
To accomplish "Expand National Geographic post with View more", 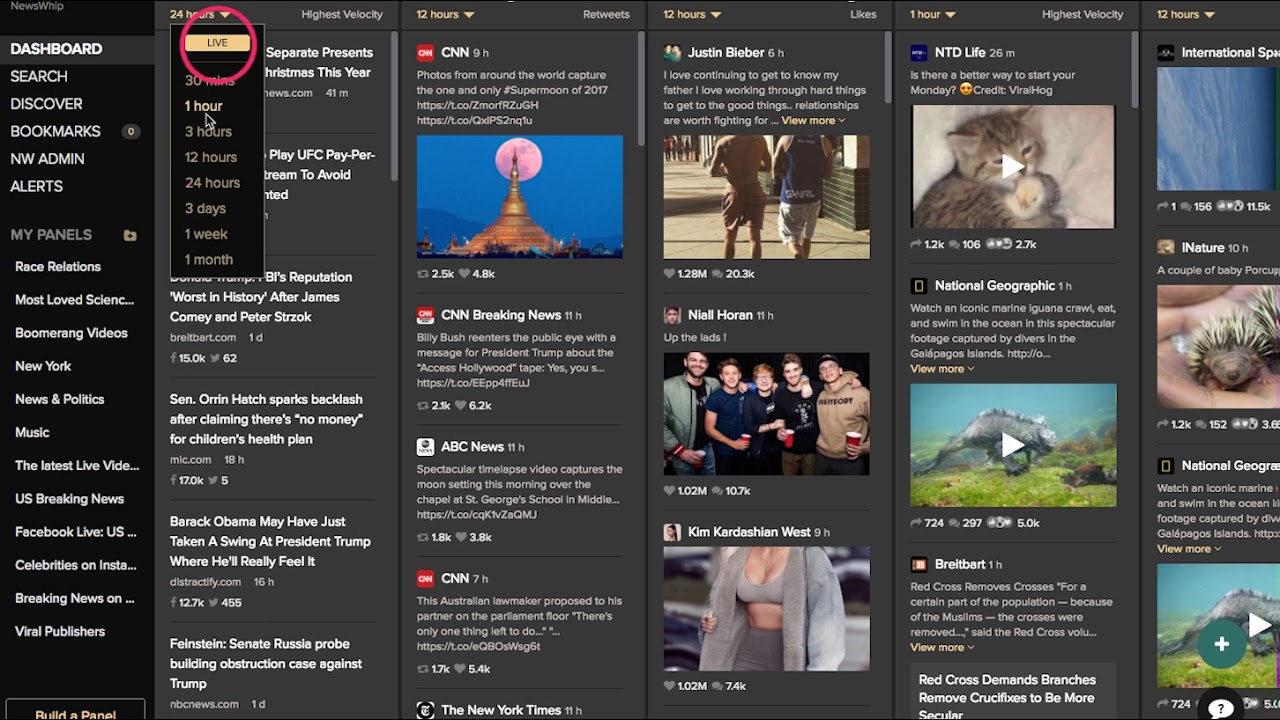I will click(x=942, y=369).
